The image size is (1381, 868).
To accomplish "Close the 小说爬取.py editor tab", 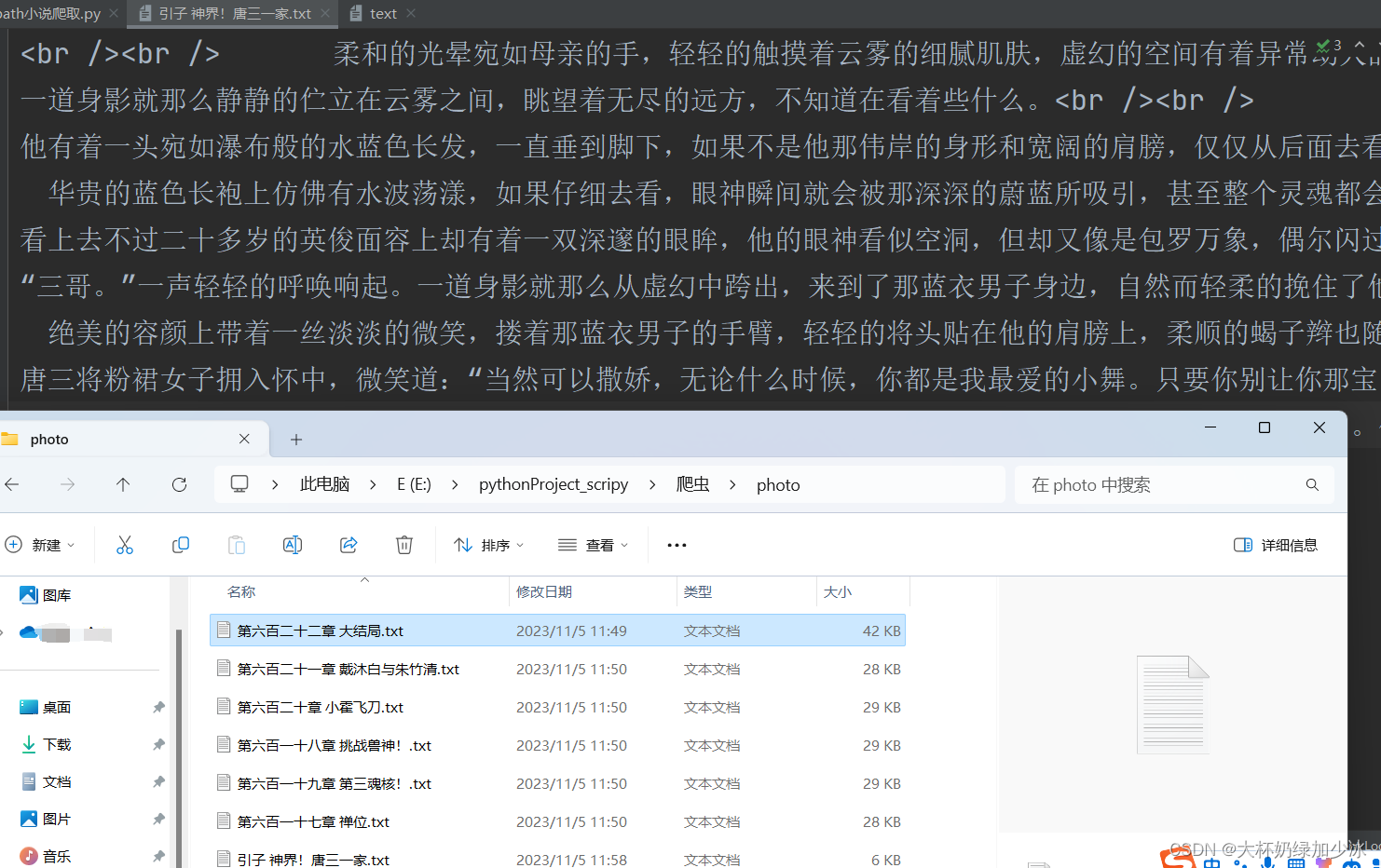I will [114, 13].
